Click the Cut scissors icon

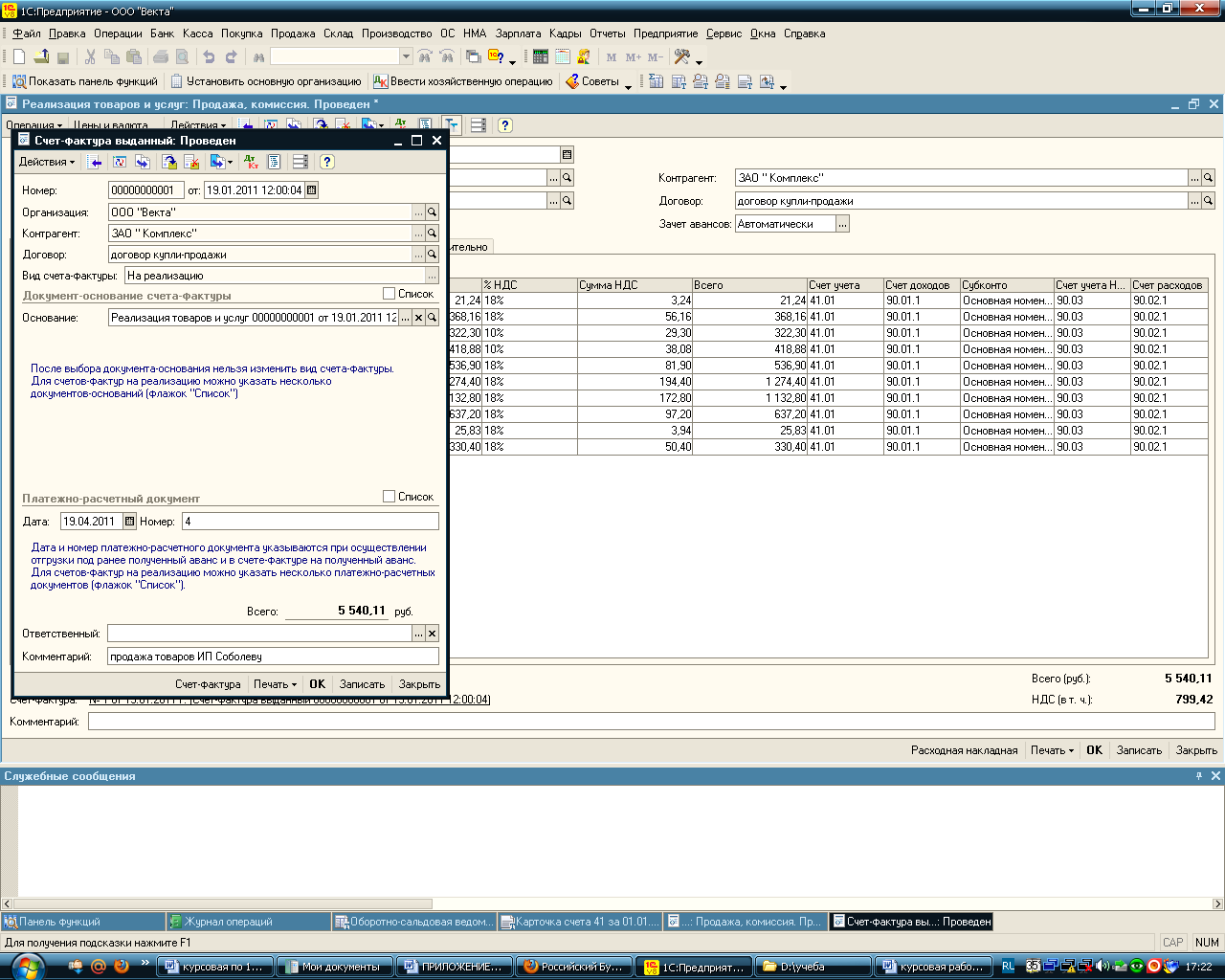90,56
